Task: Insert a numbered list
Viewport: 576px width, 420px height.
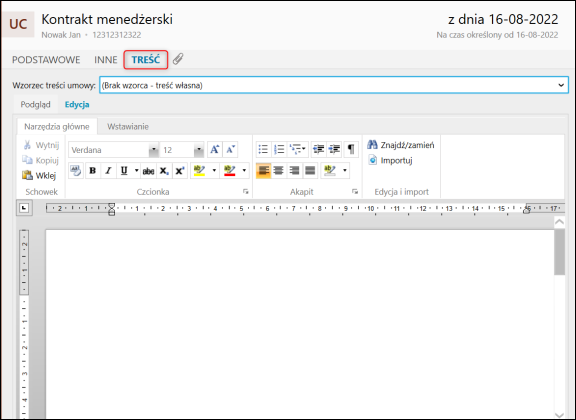Action: point(279,149)
